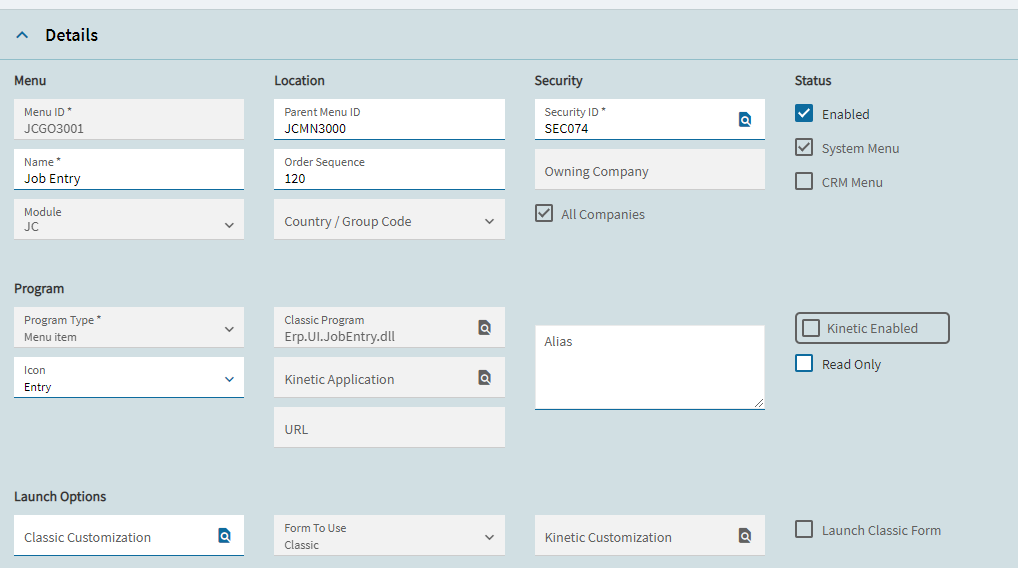Screen dimensions: 1018x568
Task: Click the Menu section heading
Action: 30,80
